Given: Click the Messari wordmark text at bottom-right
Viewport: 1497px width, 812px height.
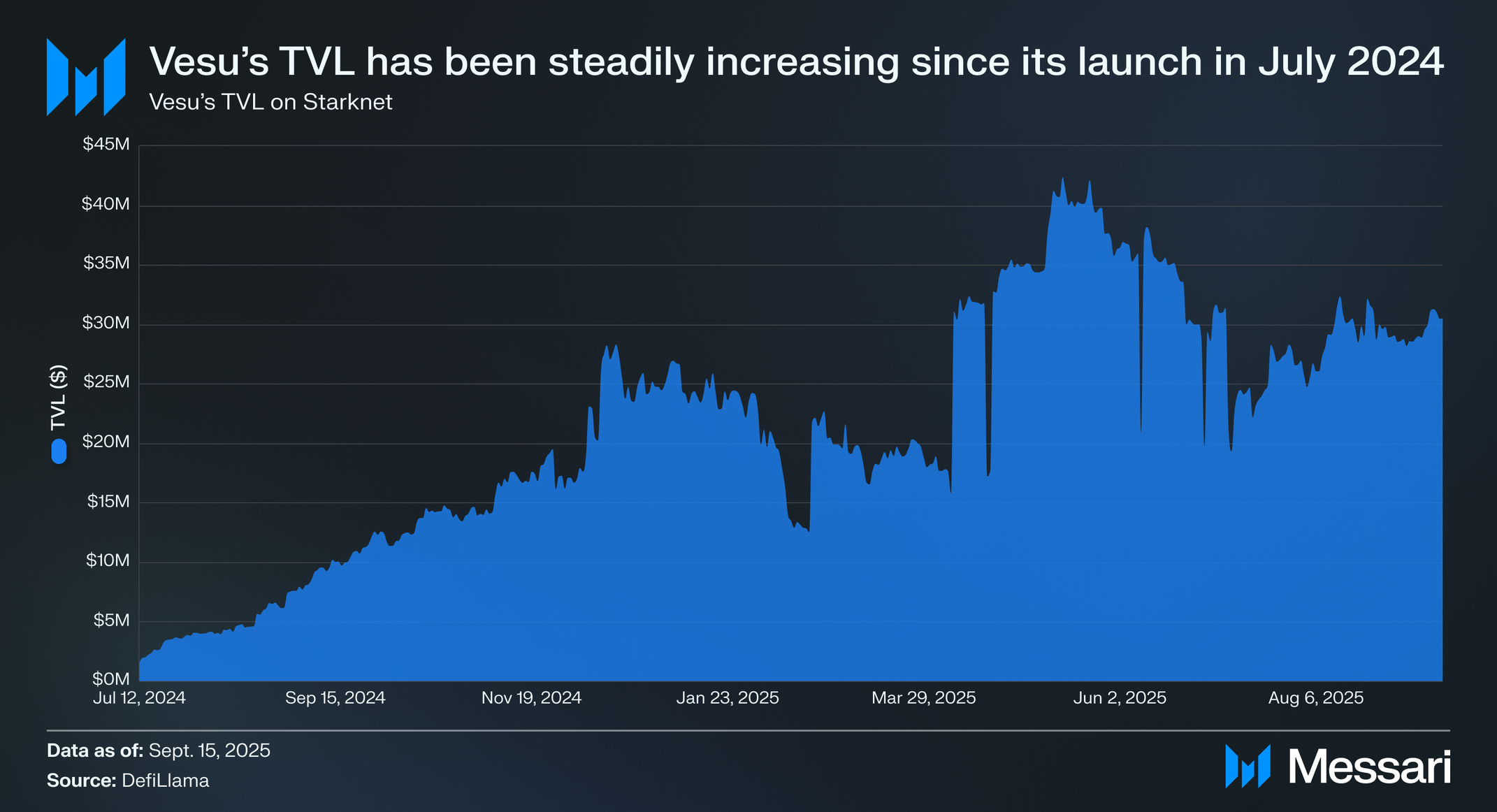Looking at the screenshot, I should tap(1369, 767).
